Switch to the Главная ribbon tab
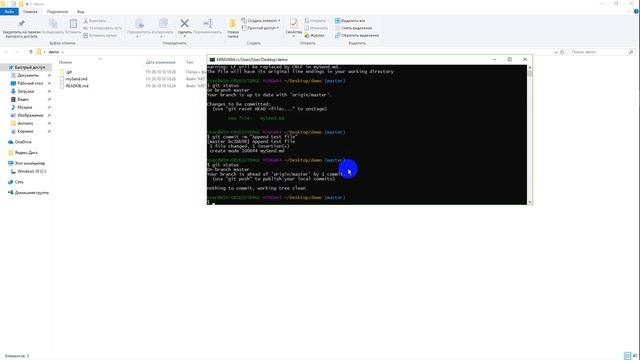Image resolution: width=640 pixels, height=360 pixels. pos(30,12)
